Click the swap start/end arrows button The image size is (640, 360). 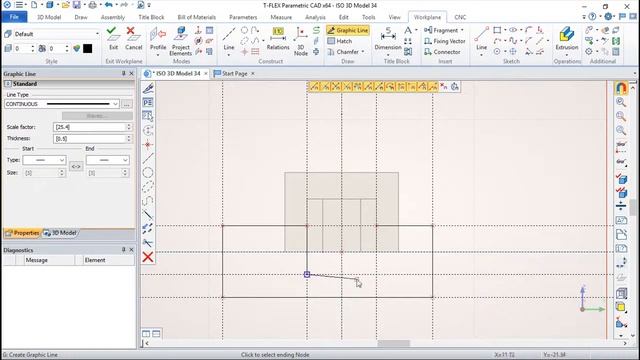click(76, 167)
